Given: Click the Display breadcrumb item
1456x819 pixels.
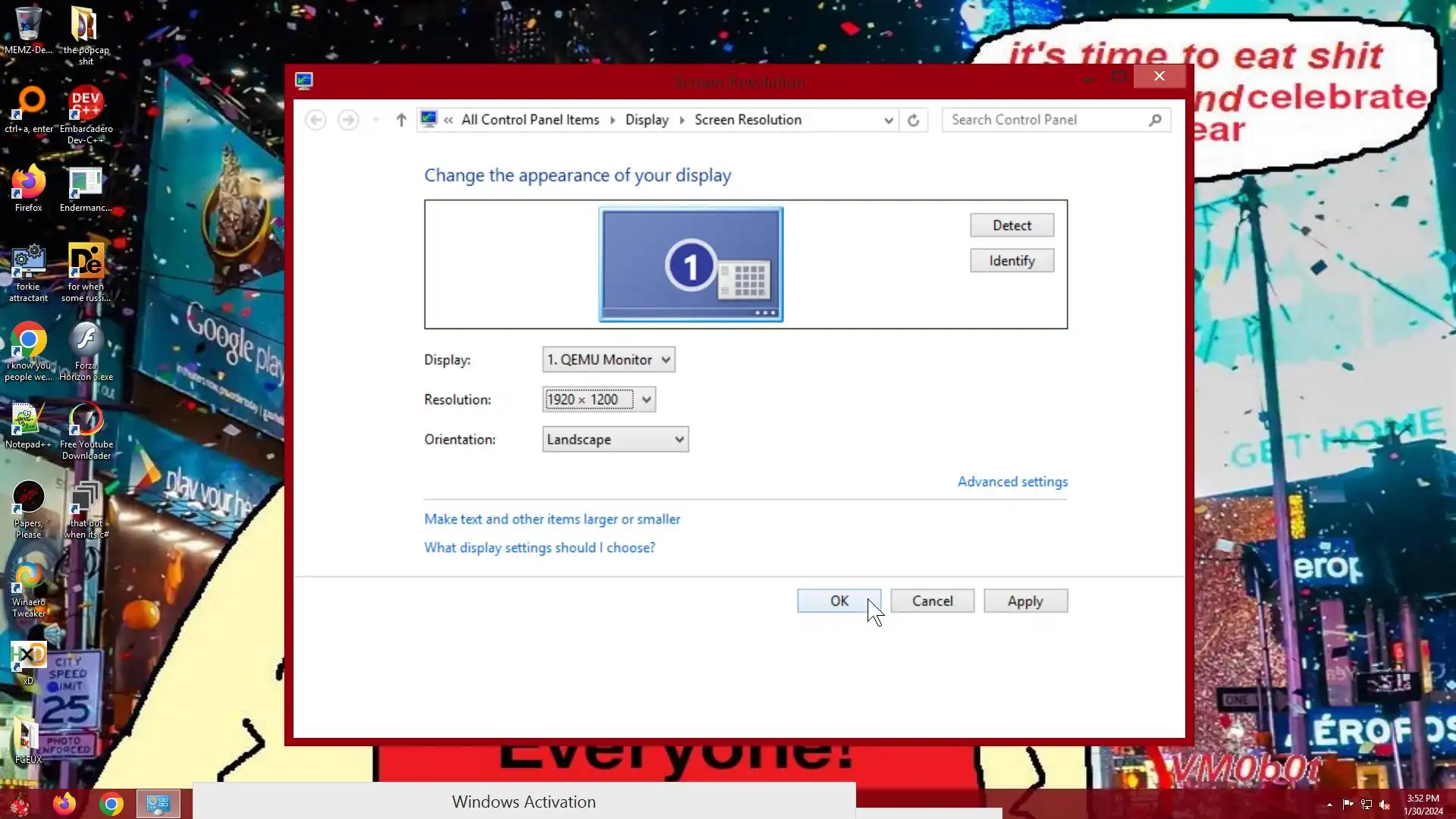Looking at the screenshot, I should point(646,120).
